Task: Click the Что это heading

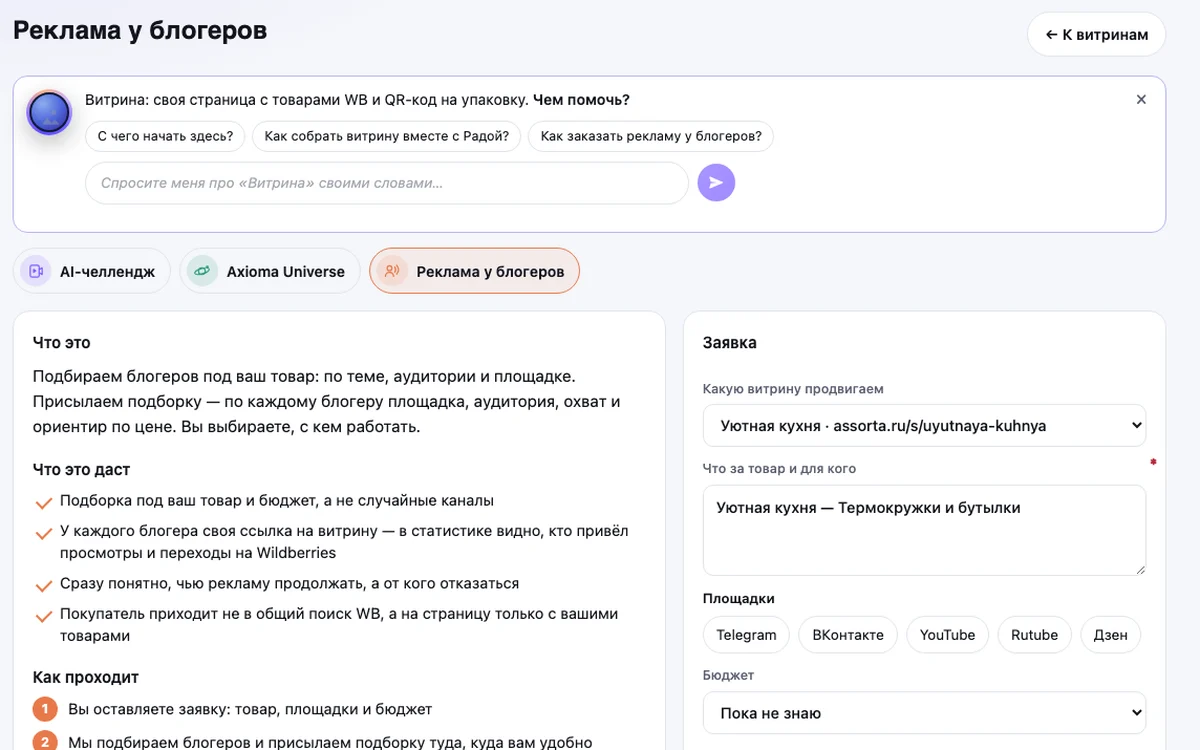Action: point(62,343)
